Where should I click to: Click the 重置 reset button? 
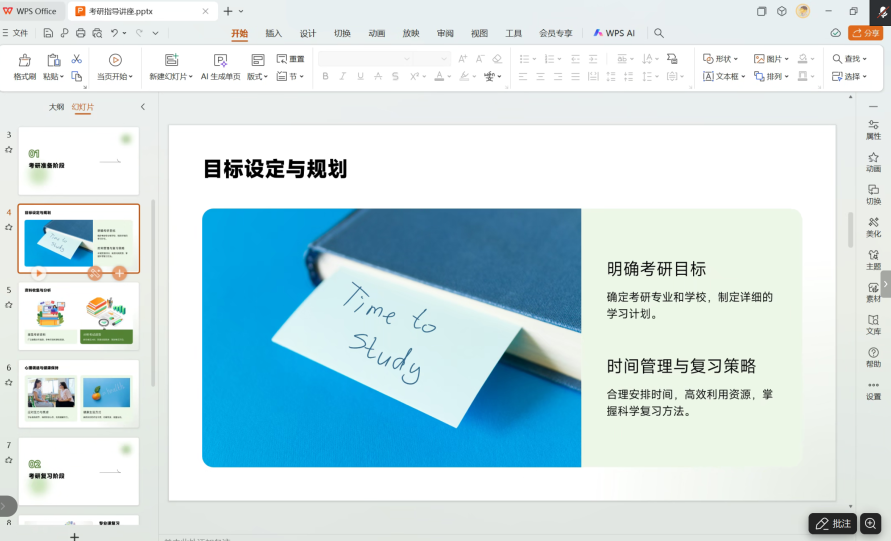(290, 59)
